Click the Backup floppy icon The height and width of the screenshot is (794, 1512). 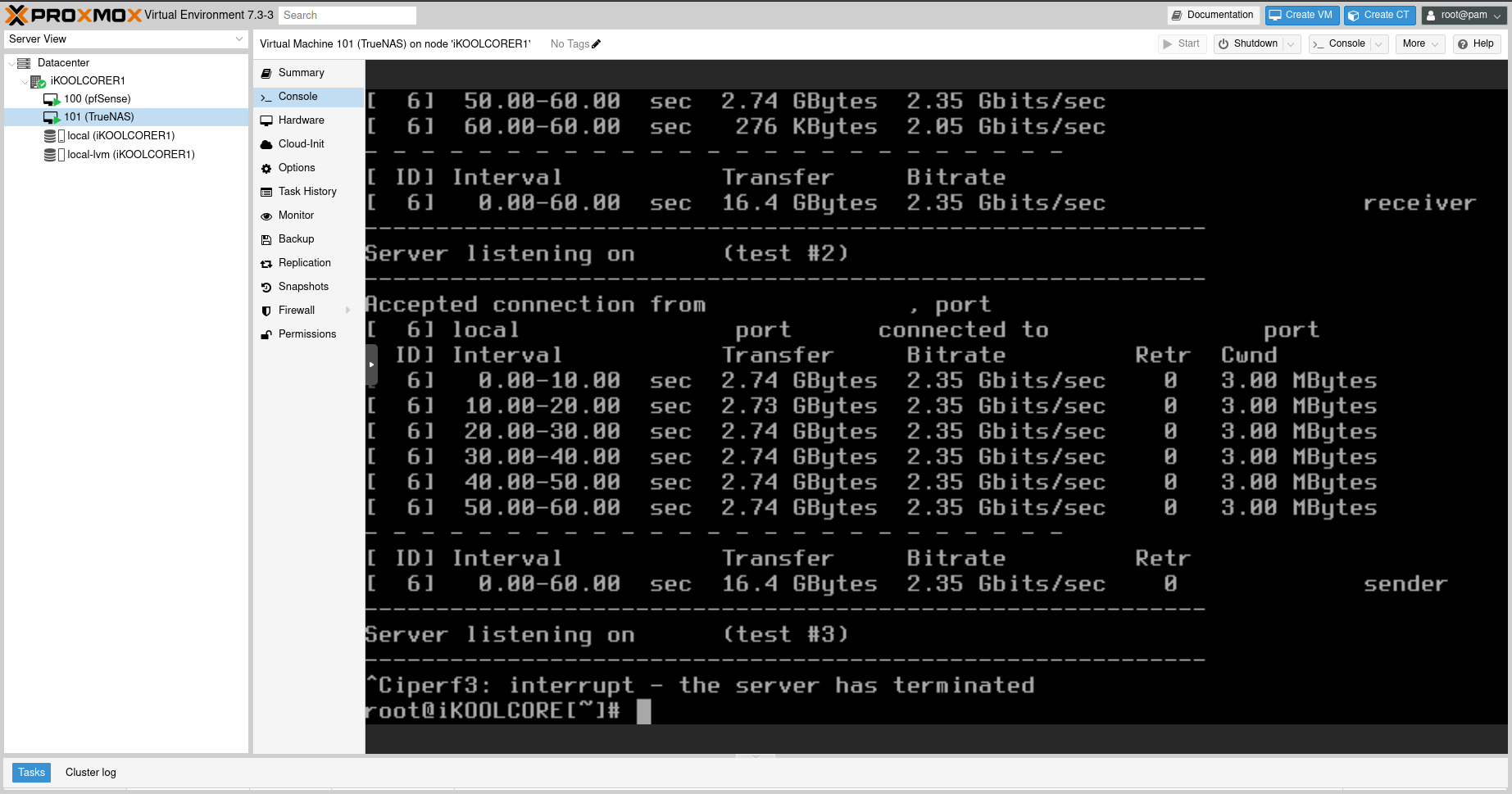point(266,239)
